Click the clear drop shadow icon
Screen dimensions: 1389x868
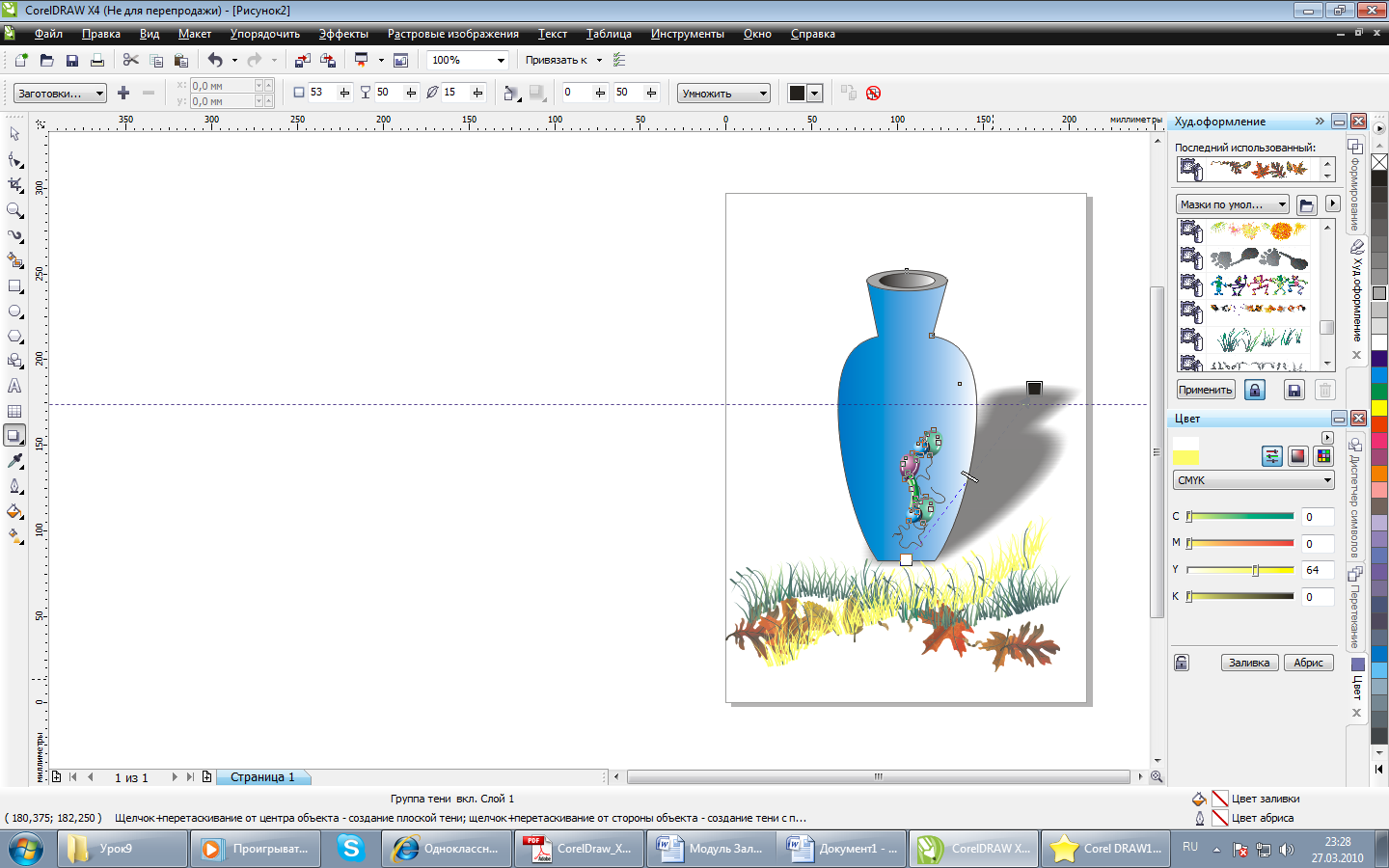pos(873,93)
